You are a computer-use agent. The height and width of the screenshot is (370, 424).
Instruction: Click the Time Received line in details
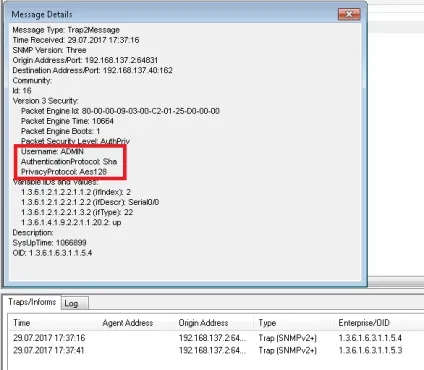point(76,40)
